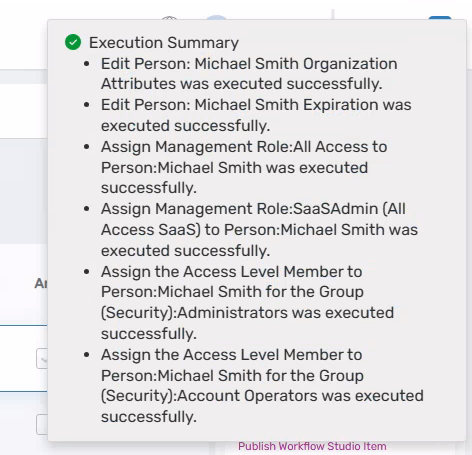The height and width of the screenshot is (455, 472).
Task: Select the SaaSAdmin role assignment message
Action: [259, 230]
